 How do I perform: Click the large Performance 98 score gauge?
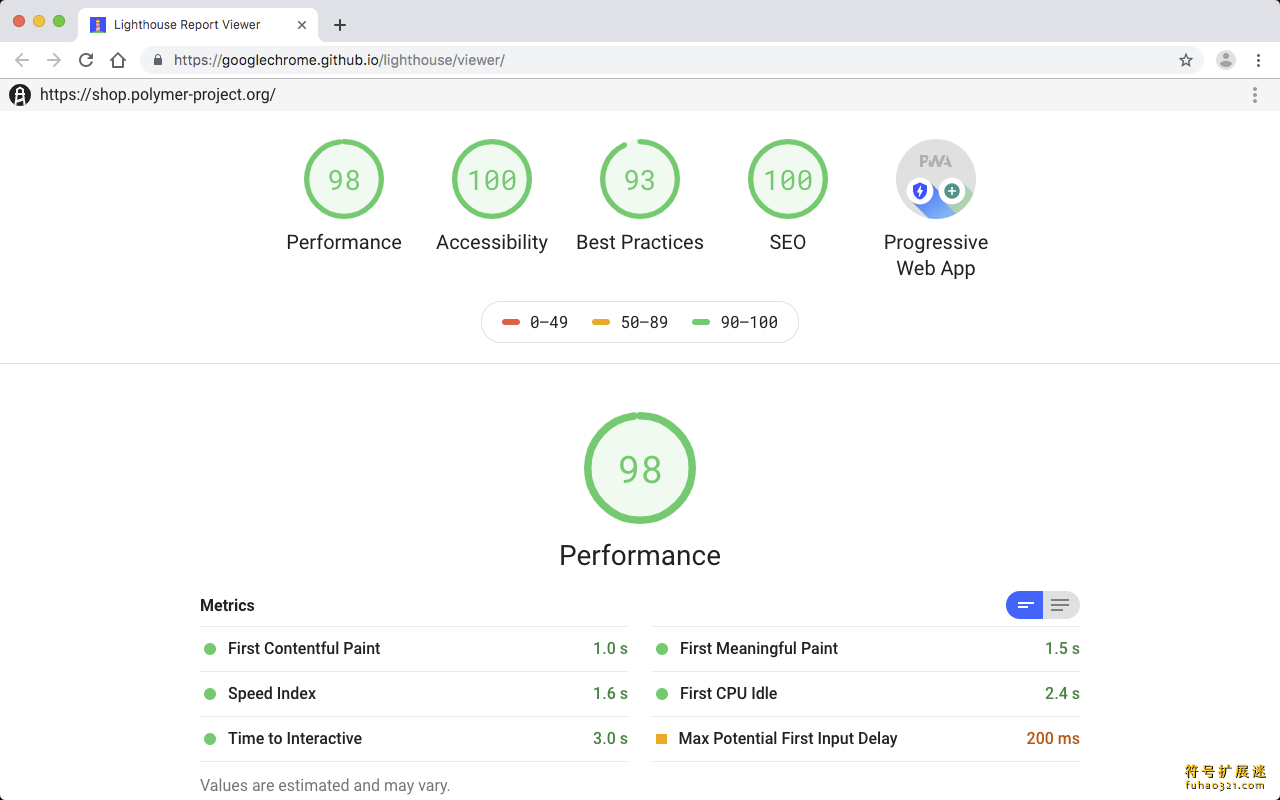[640, 468]
